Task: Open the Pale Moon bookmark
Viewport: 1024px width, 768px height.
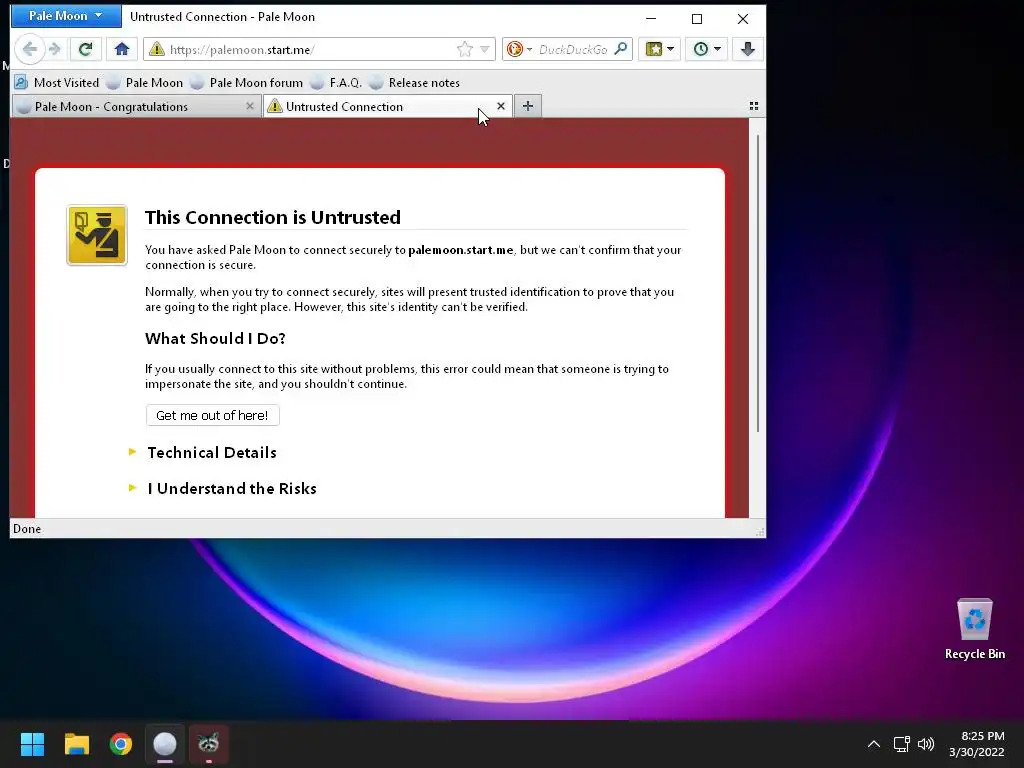Action: [146, 83]
